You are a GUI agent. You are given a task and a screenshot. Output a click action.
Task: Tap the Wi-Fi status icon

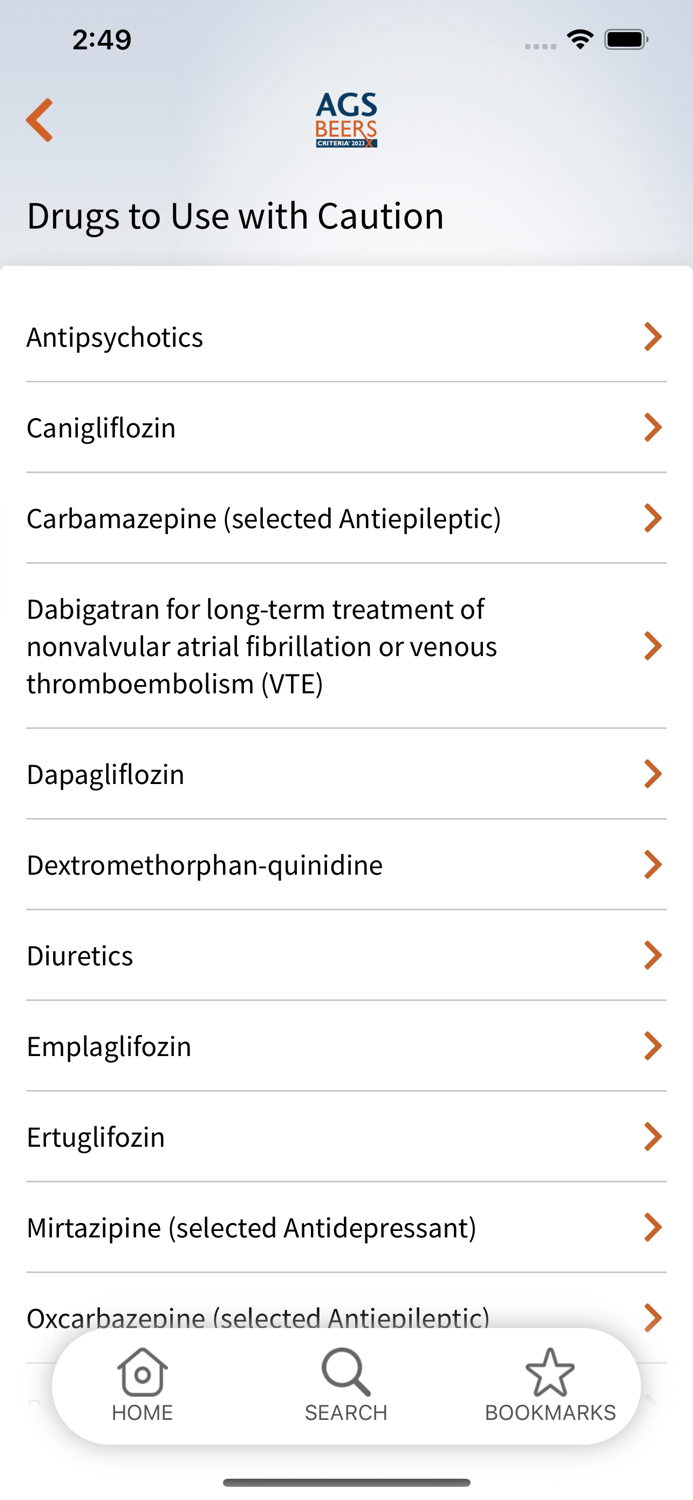pos(580,40)
